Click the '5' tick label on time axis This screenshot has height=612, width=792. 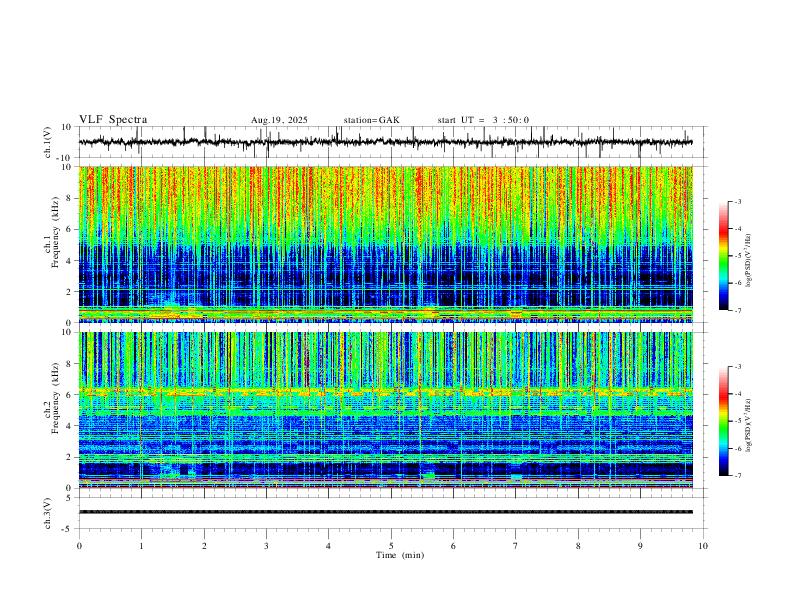pyautogui.click(x=391, y=546)
